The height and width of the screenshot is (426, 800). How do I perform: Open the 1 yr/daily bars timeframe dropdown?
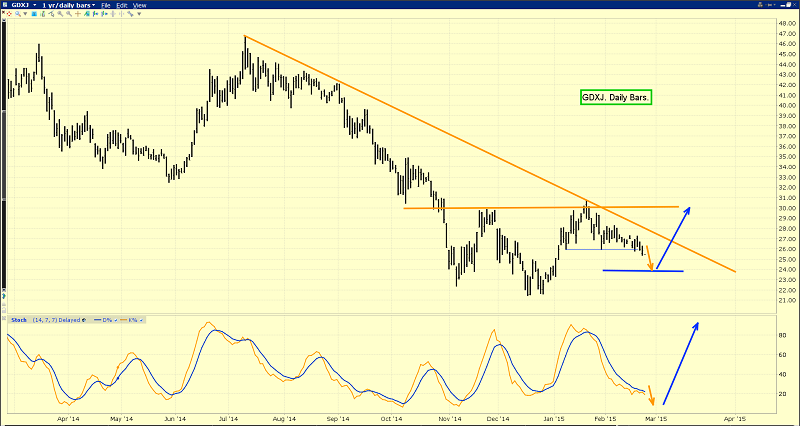point(94,5)
